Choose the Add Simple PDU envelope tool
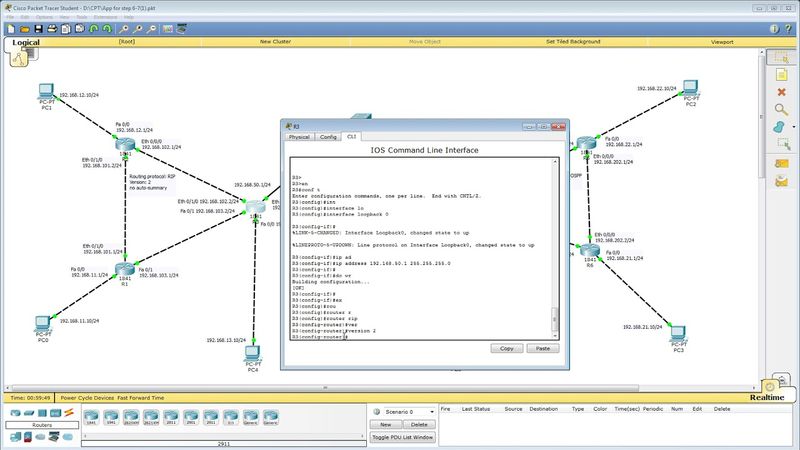 781,164
